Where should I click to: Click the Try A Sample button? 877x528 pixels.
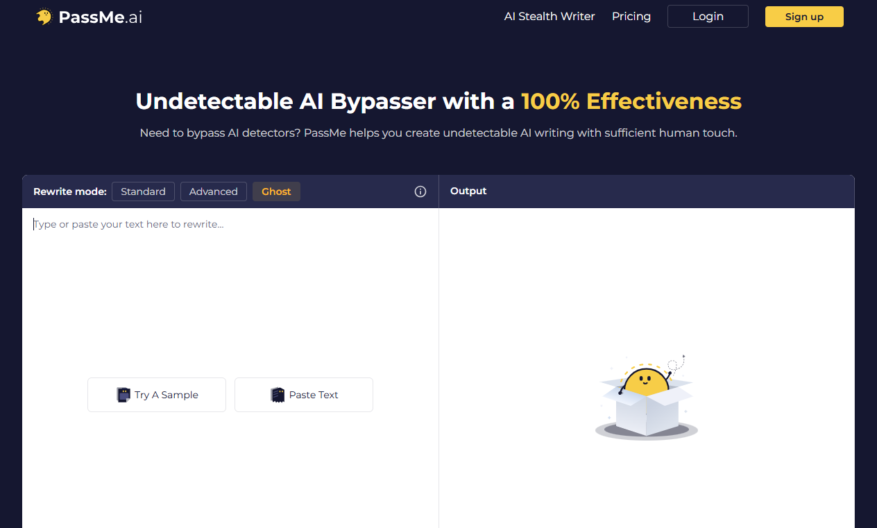point(157,394)
